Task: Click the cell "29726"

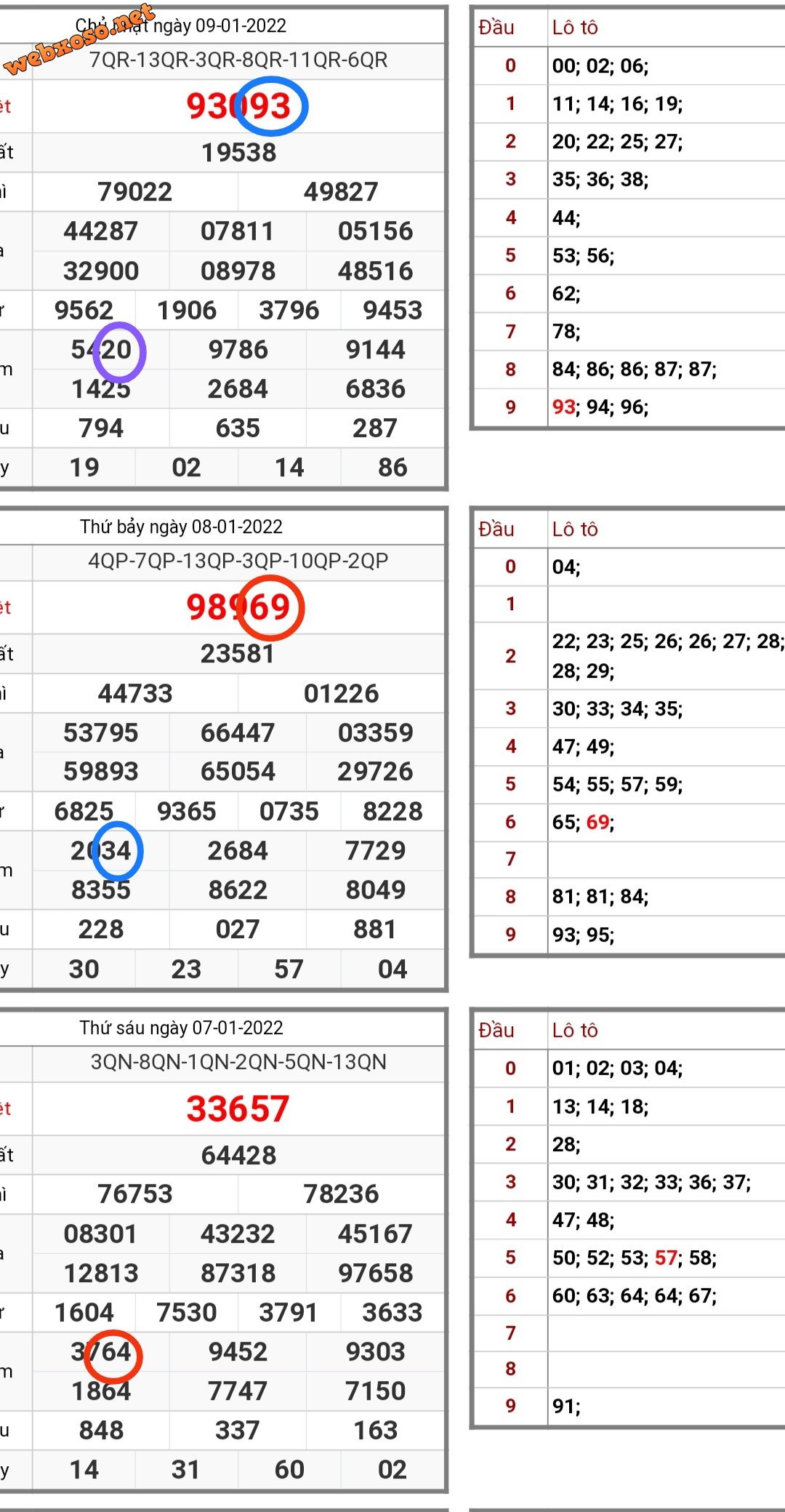Action: tap(375, 772)
